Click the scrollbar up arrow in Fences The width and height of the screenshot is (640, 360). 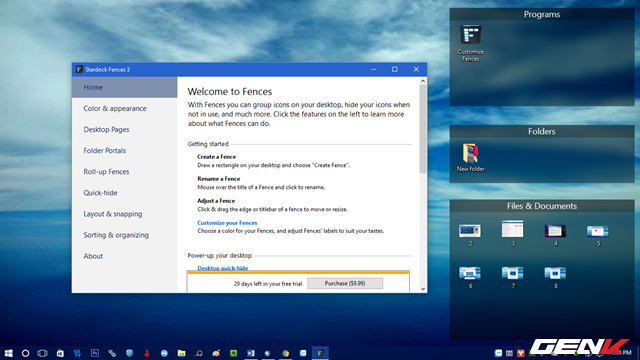click(423, 81)
